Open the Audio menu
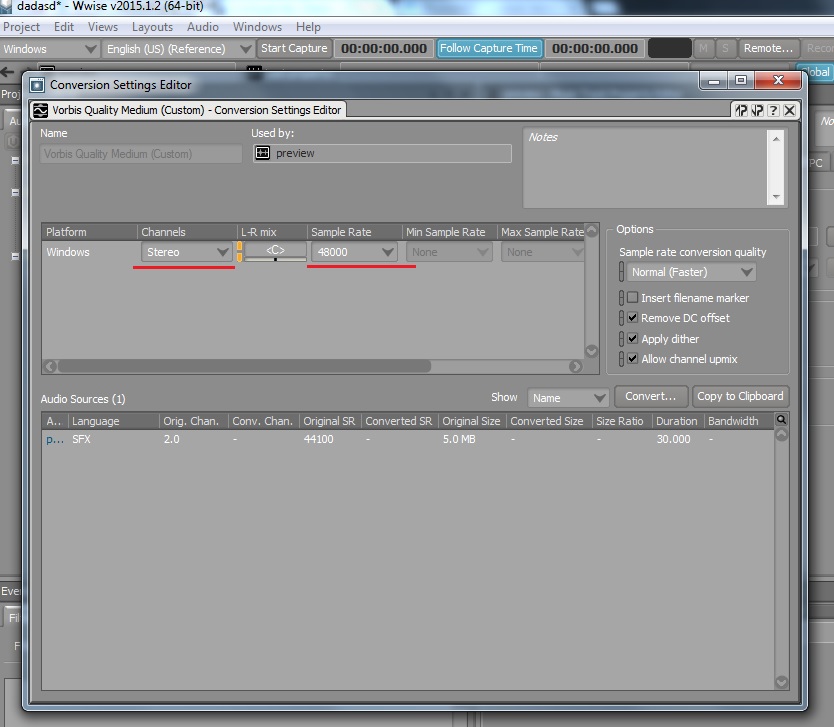The image size is (834, 727). (203, 27)
